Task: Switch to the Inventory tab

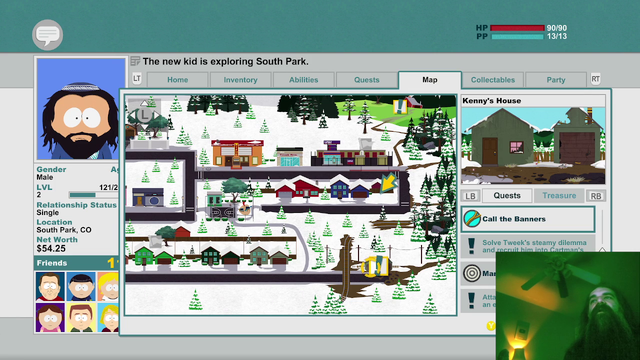Action: pyautogui.click(x=240, y=80)
